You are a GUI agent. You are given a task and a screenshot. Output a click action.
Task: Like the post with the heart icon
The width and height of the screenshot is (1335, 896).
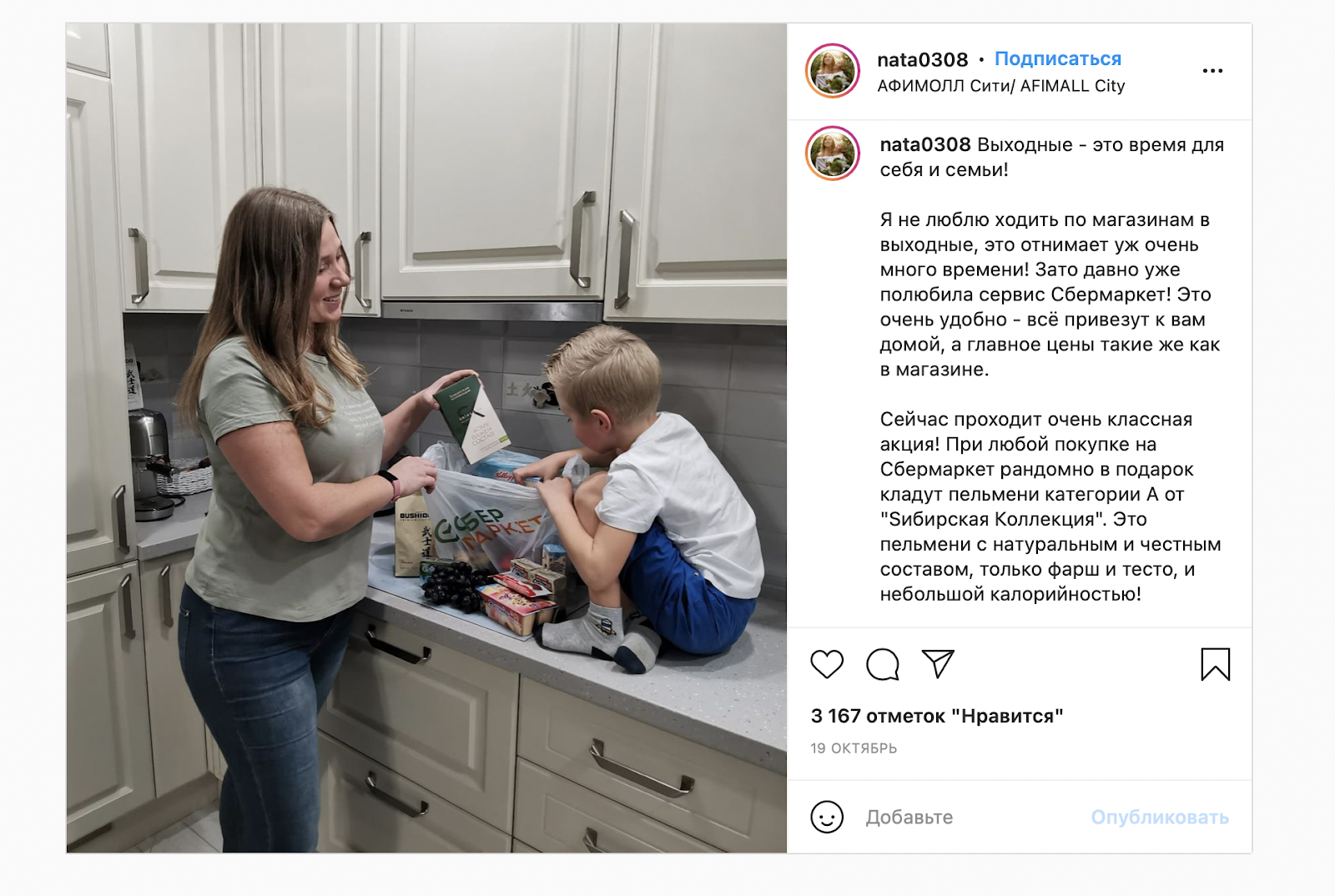(x=827, y=664)
